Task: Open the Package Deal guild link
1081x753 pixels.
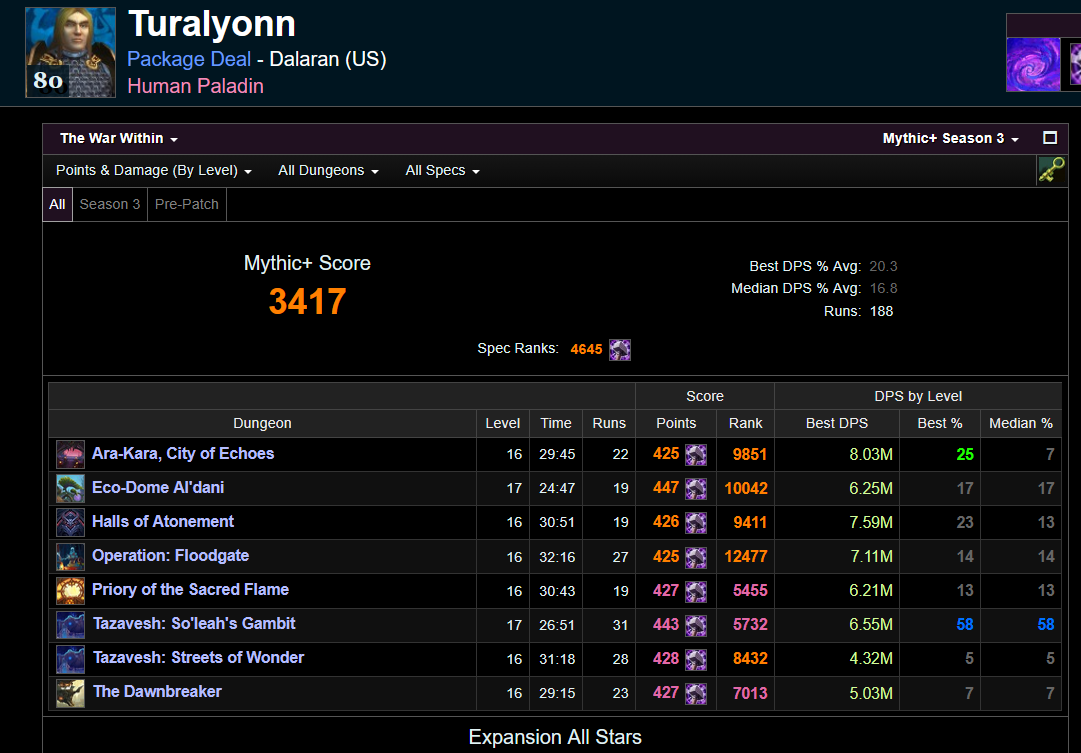Action: click(x=189, y=59)
